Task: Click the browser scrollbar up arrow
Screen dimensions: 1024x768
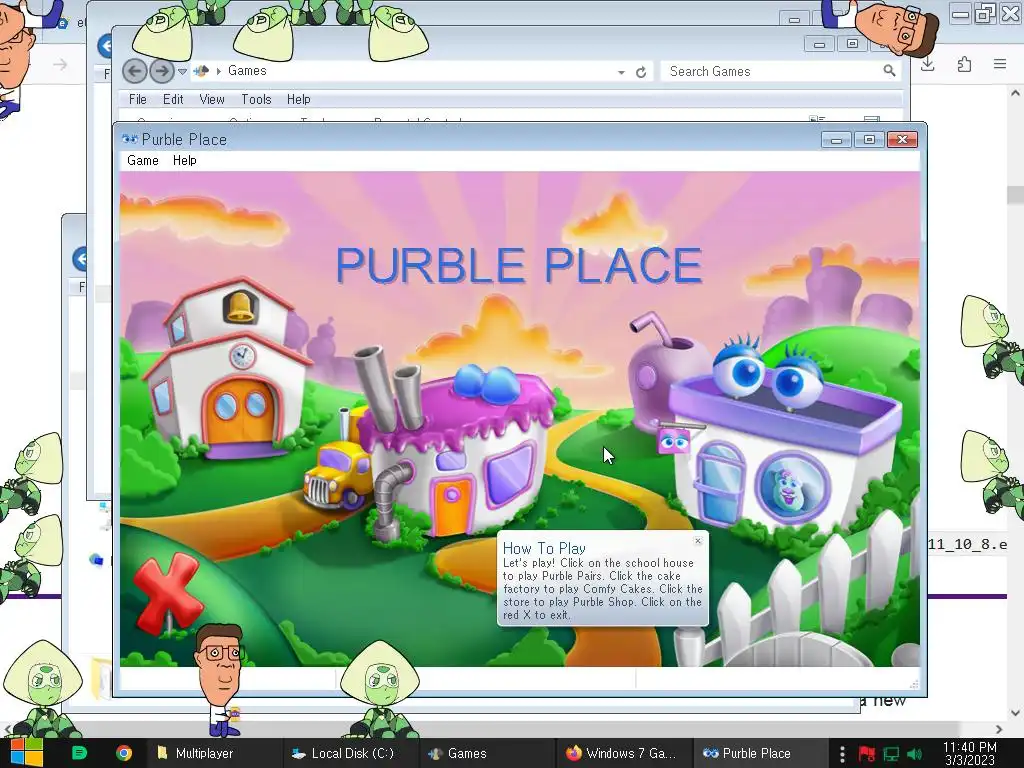Action: click(1015, 93)
